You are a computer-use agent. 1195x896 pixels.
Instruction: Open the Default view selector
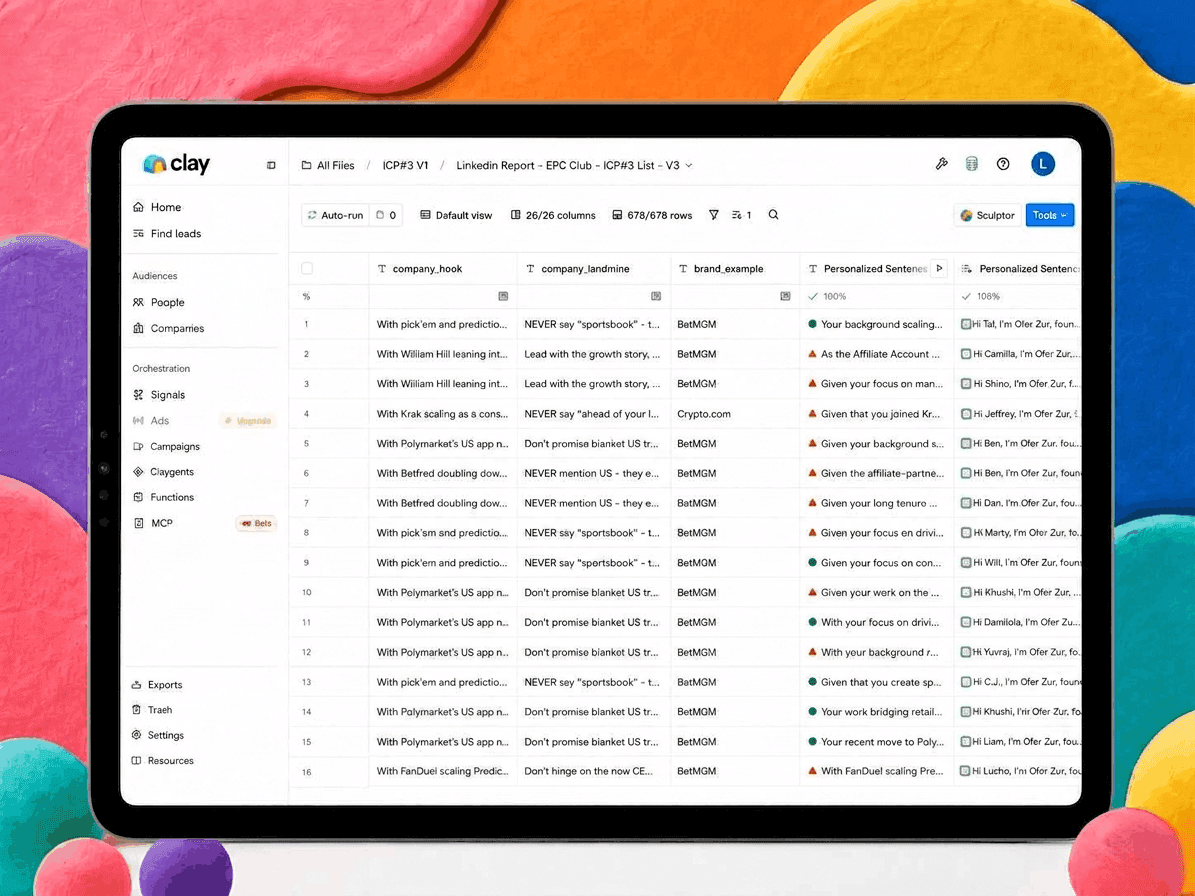(457, 215)
